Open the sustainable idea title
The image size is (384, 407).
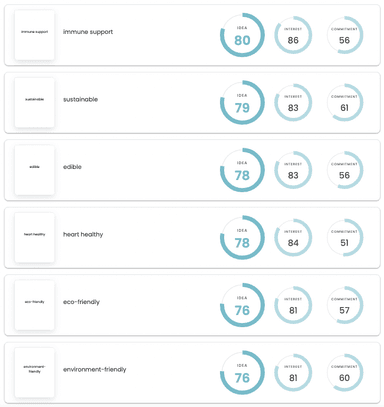click(x=81, y=99)
